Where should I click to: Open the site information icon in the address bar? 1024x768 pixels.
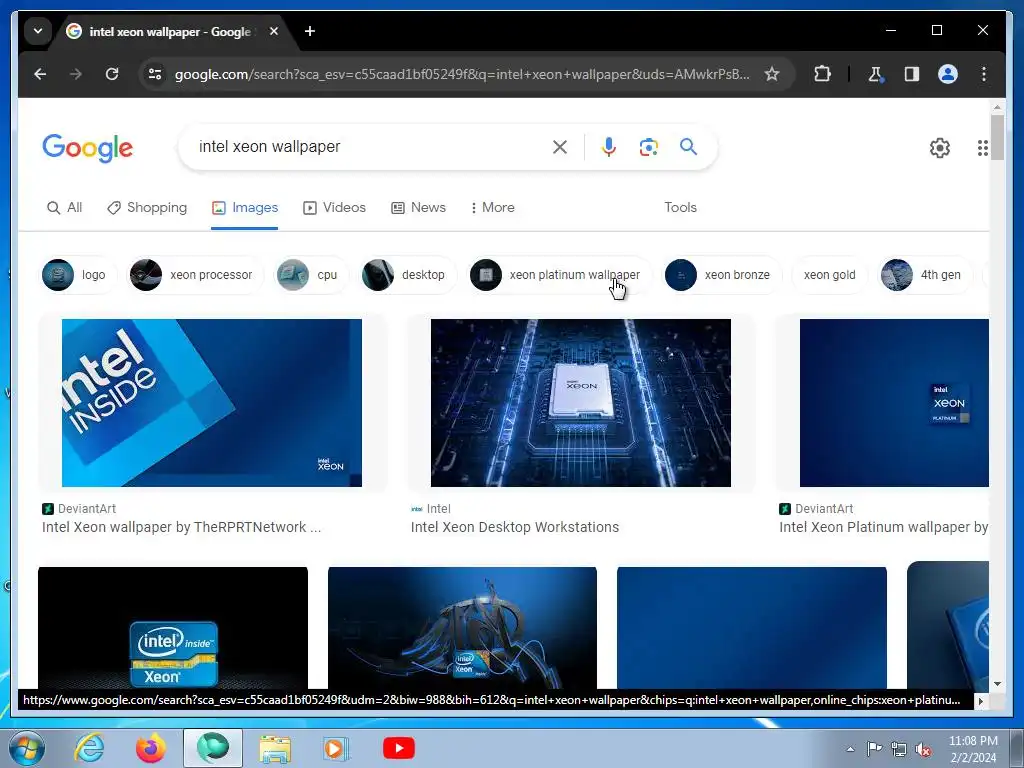(155, 74)
